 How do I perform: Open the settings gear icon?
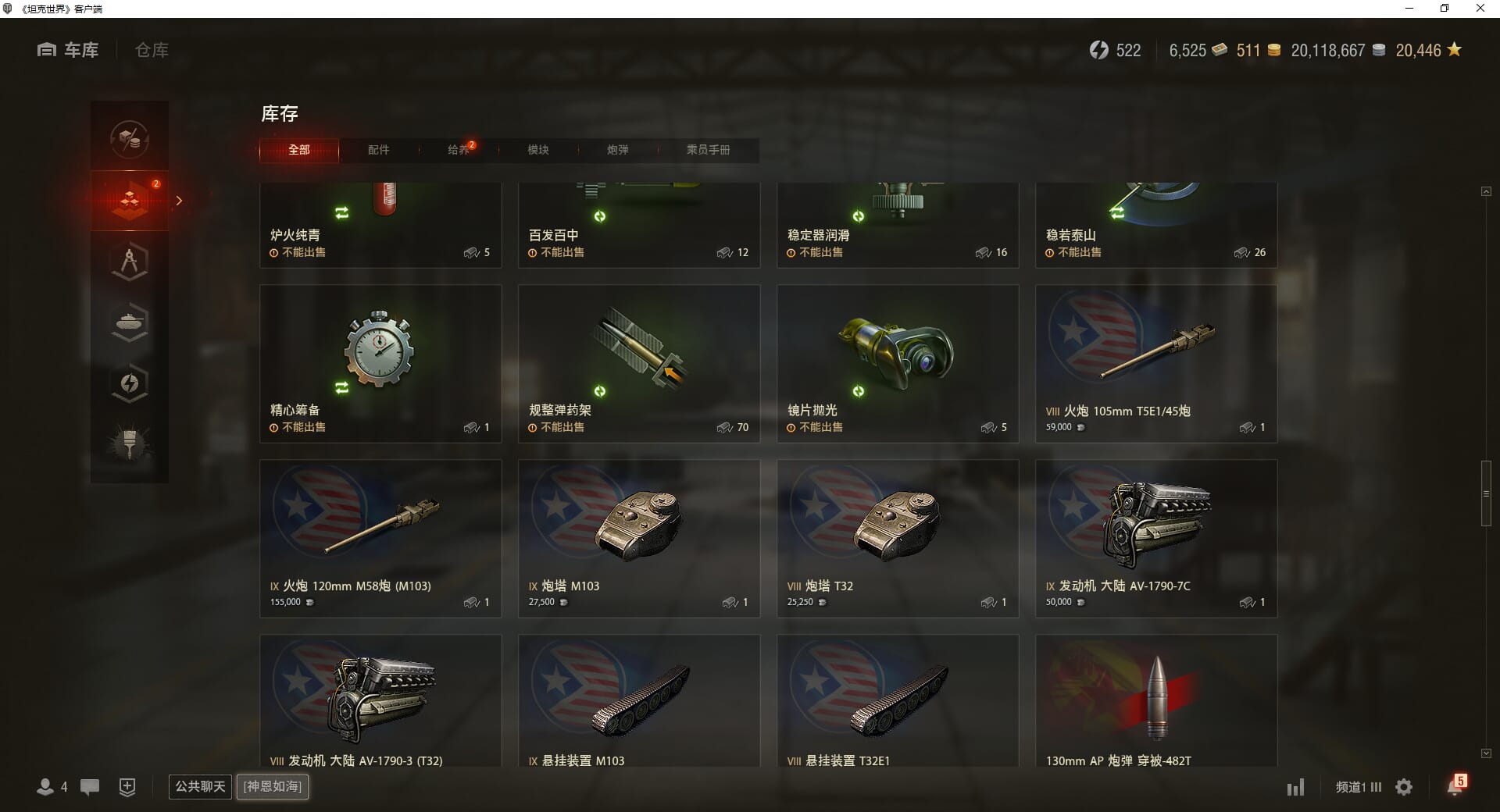[x=1404, y=787]
